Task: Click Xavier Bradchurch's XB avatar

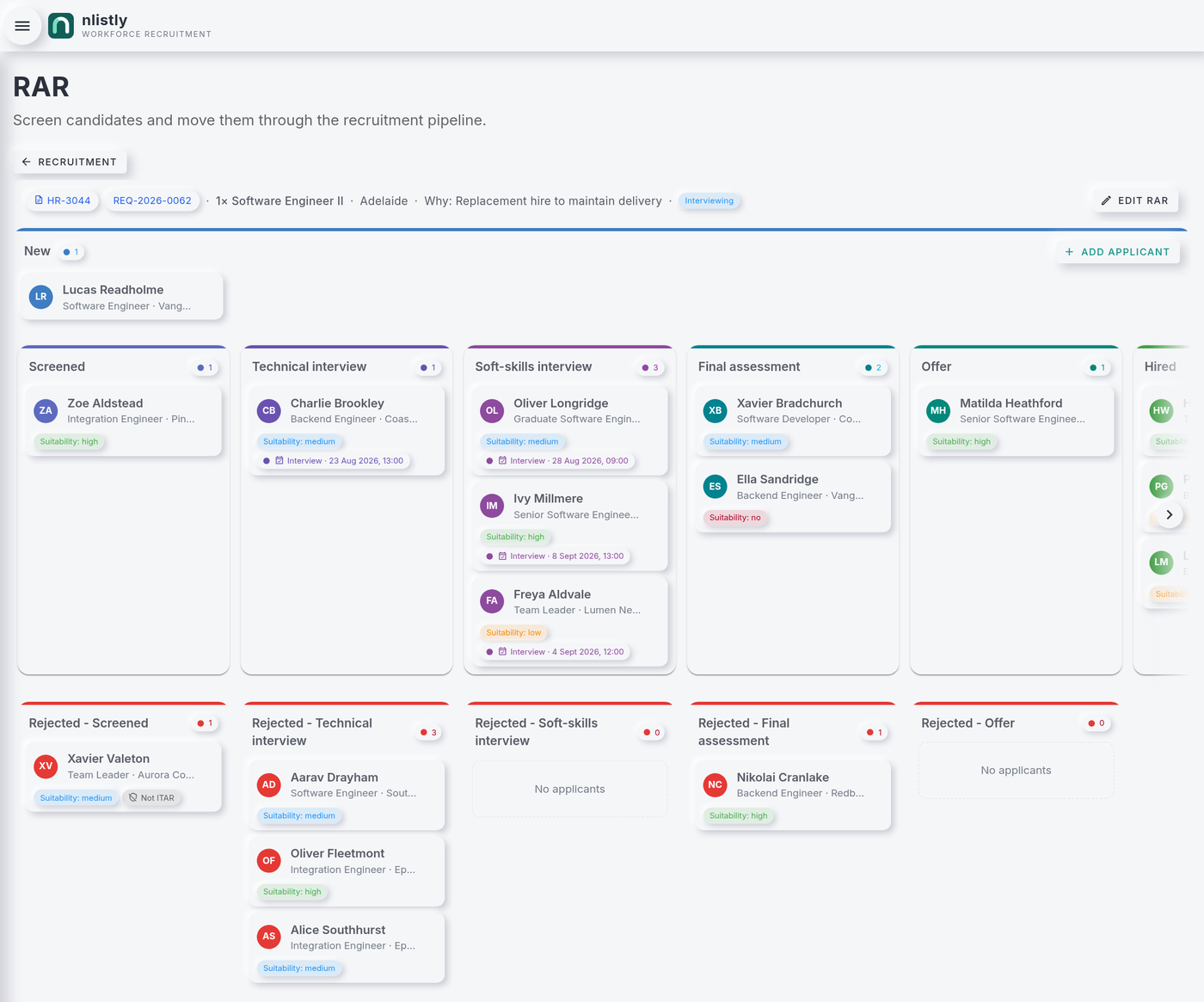Action: point(716,410)
